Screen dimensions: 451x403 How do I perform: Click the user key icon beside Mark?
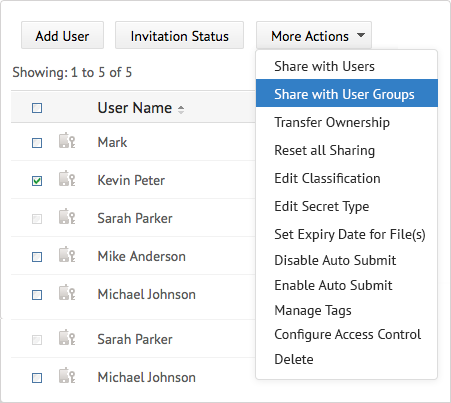pyautogui.click(x=67, y=140)
